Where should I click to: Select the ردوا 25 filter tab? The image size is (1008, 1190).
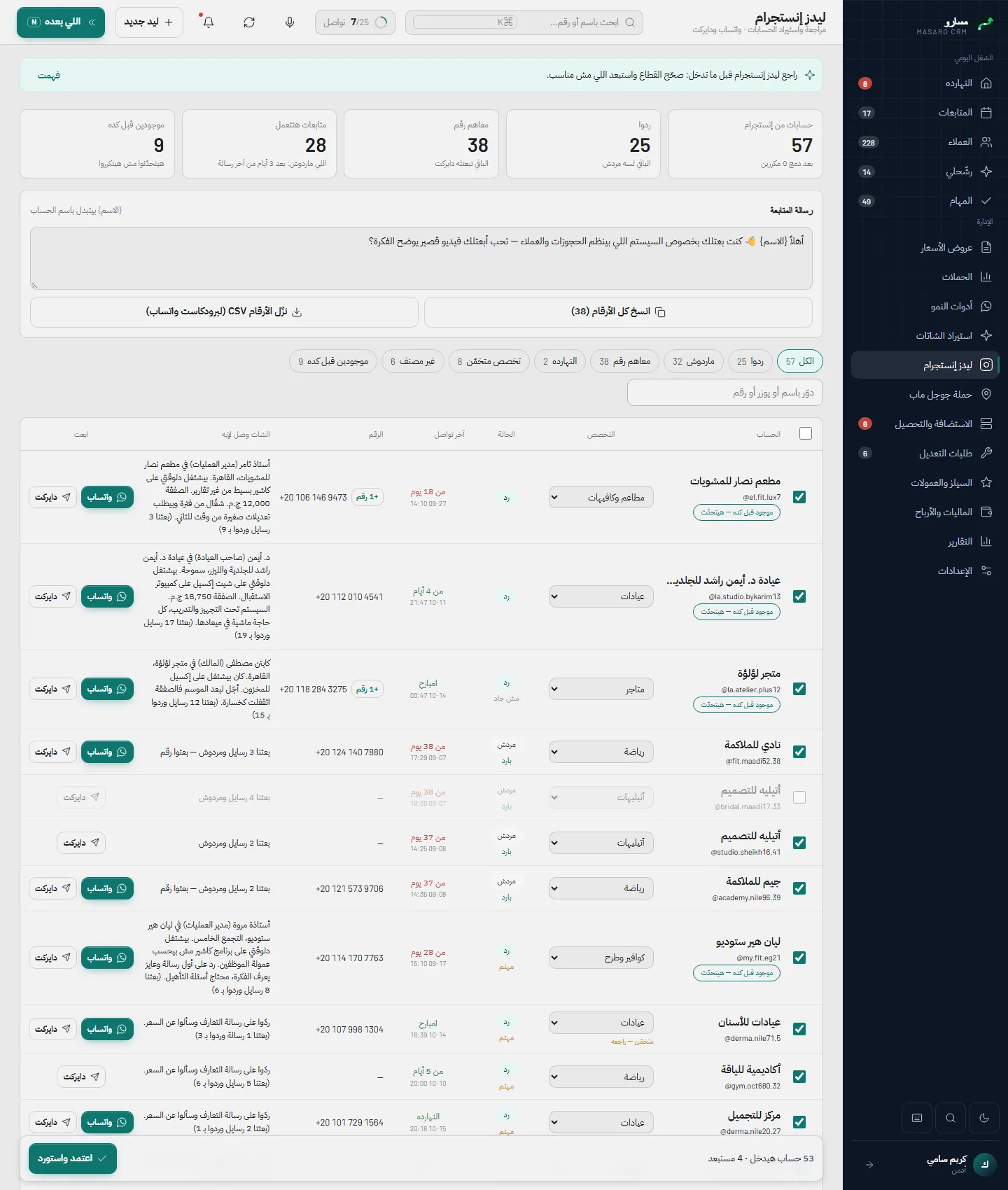(x=750, y=361)
